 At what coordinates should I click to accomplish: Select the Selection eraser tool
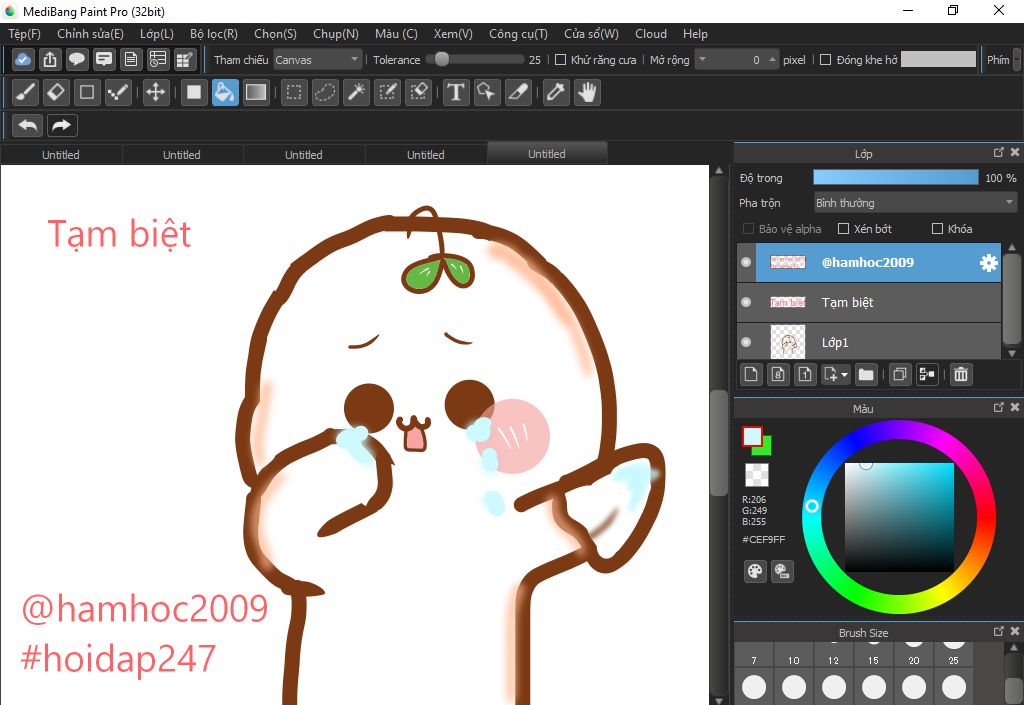418,92
